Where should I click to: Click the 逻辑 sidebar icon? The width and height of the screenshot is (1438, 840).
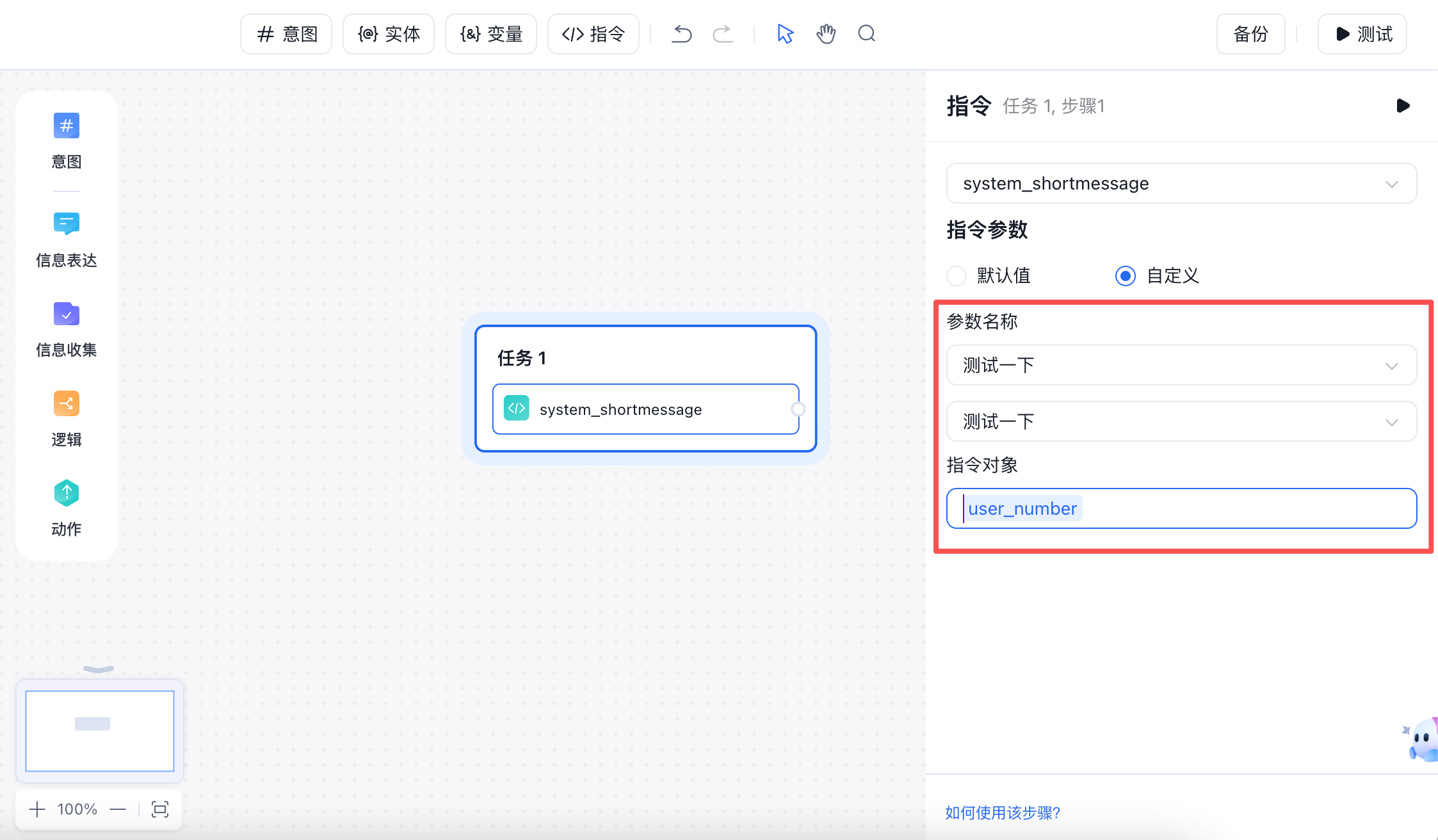[x=67, y=403]
